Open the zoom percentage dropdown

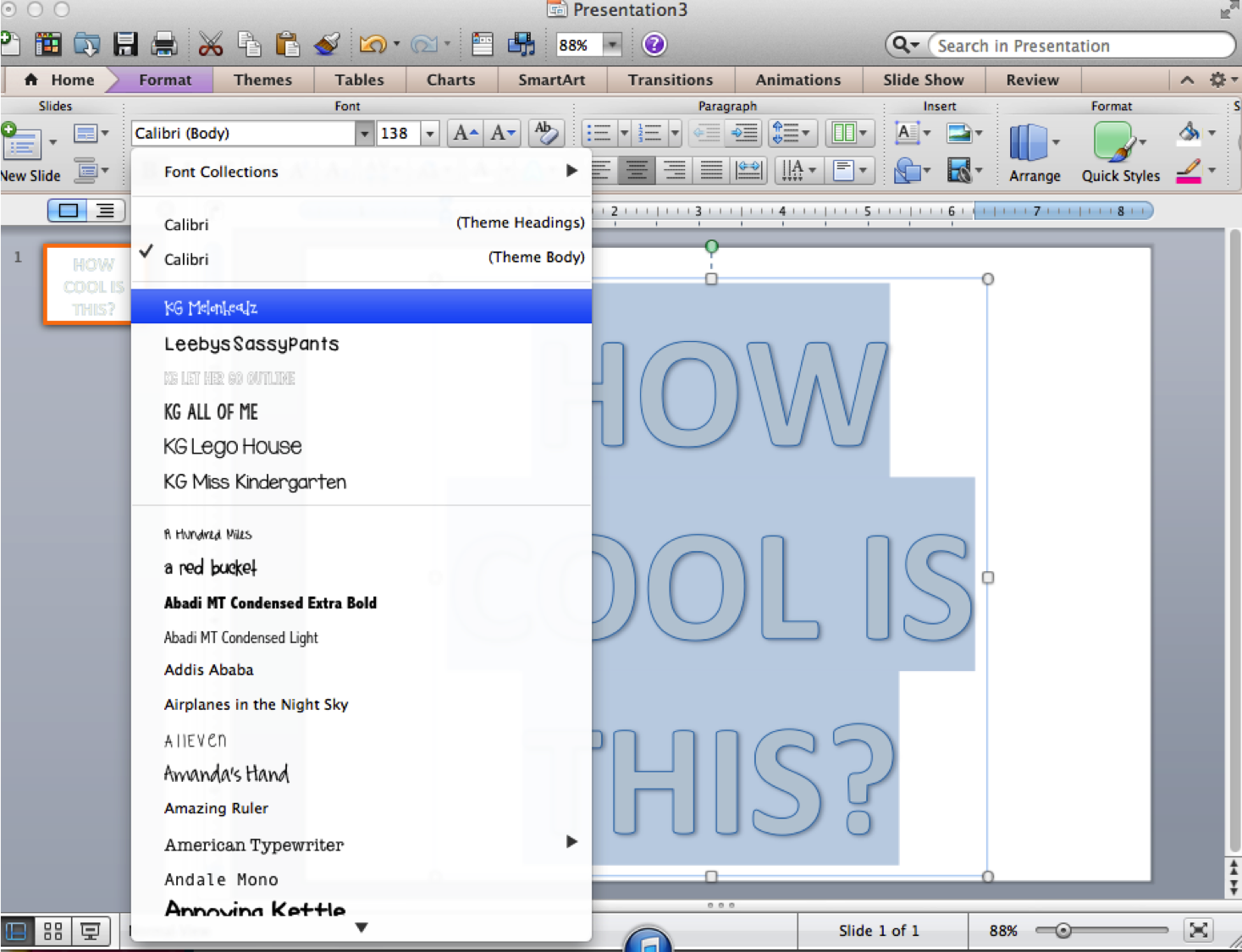tap(611, 45)
